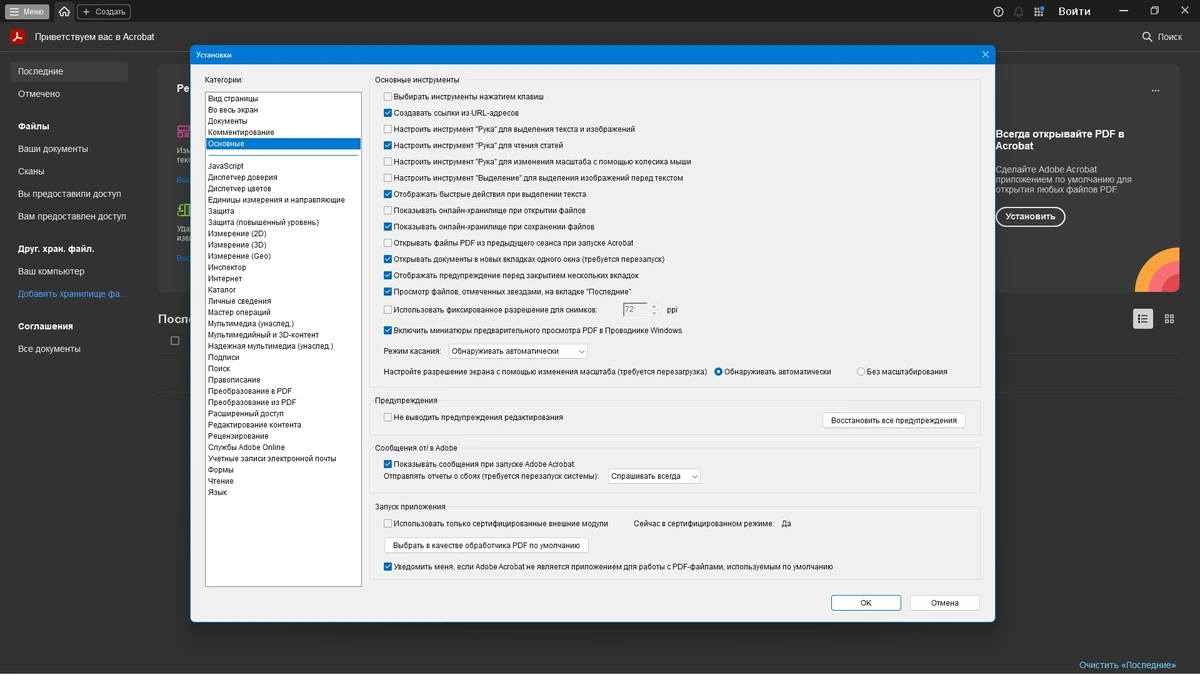Select 'Диспетчер доверия' category
Viewport: 1200px width, 675px height.
tap(282, 177)
